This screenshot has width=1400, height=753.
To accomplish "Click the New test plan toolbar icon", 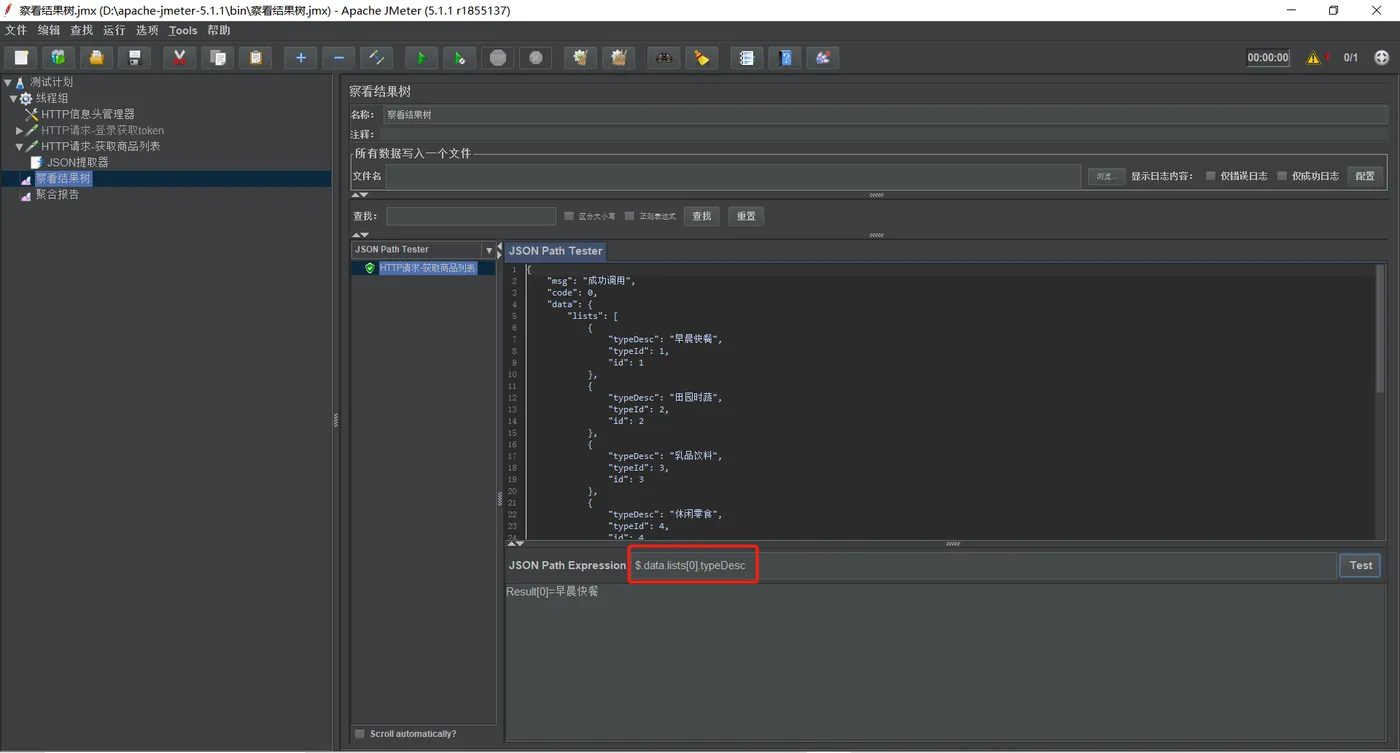I will click(21, 58).
